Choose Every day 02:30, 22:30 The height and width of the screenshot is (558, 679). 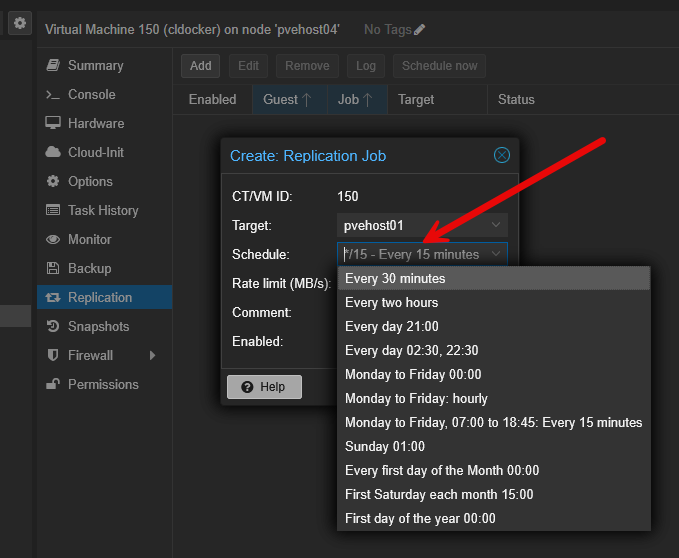(494, 350)
